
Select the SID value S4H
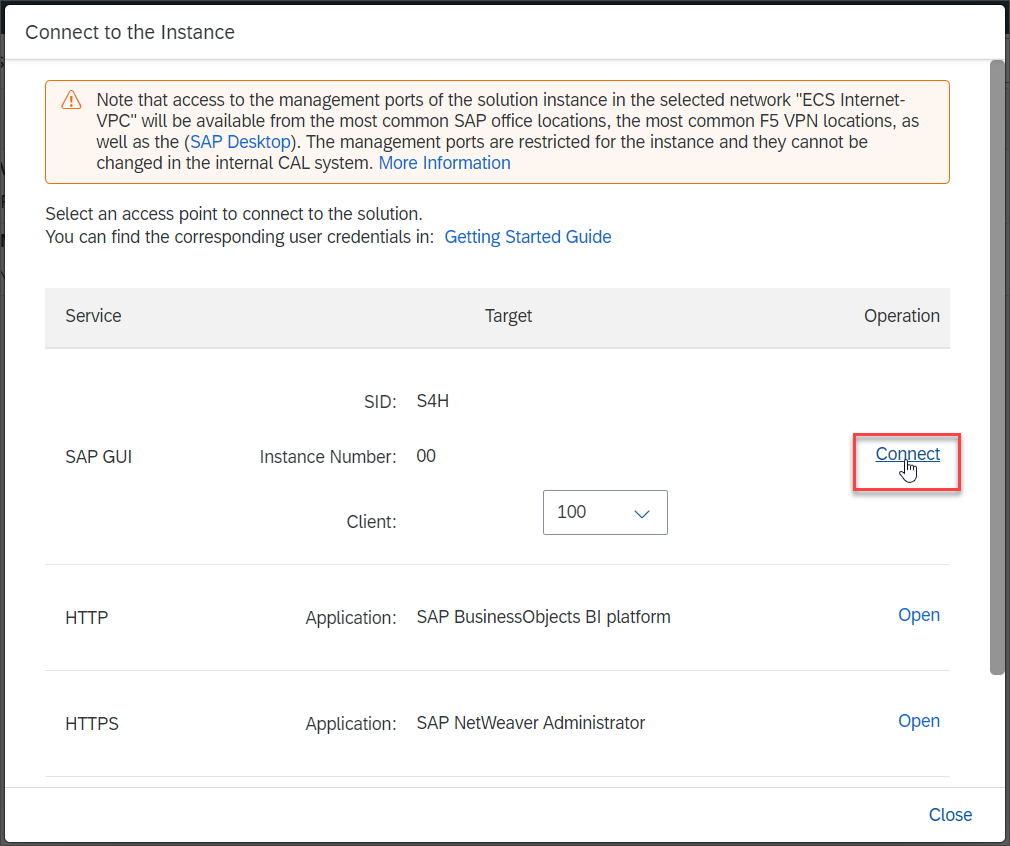pyautogui.click(x=433, y=401)
